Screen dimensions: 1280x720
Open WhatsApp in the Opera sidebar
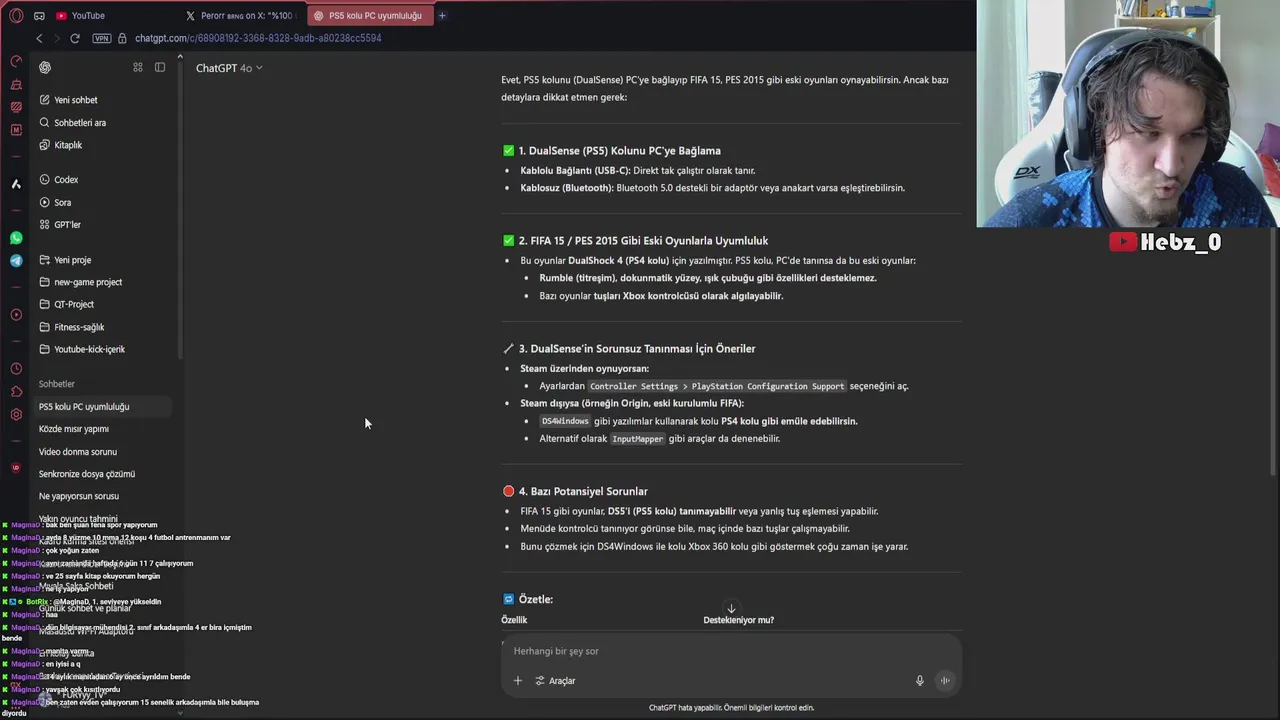click(x=16, y=238)
